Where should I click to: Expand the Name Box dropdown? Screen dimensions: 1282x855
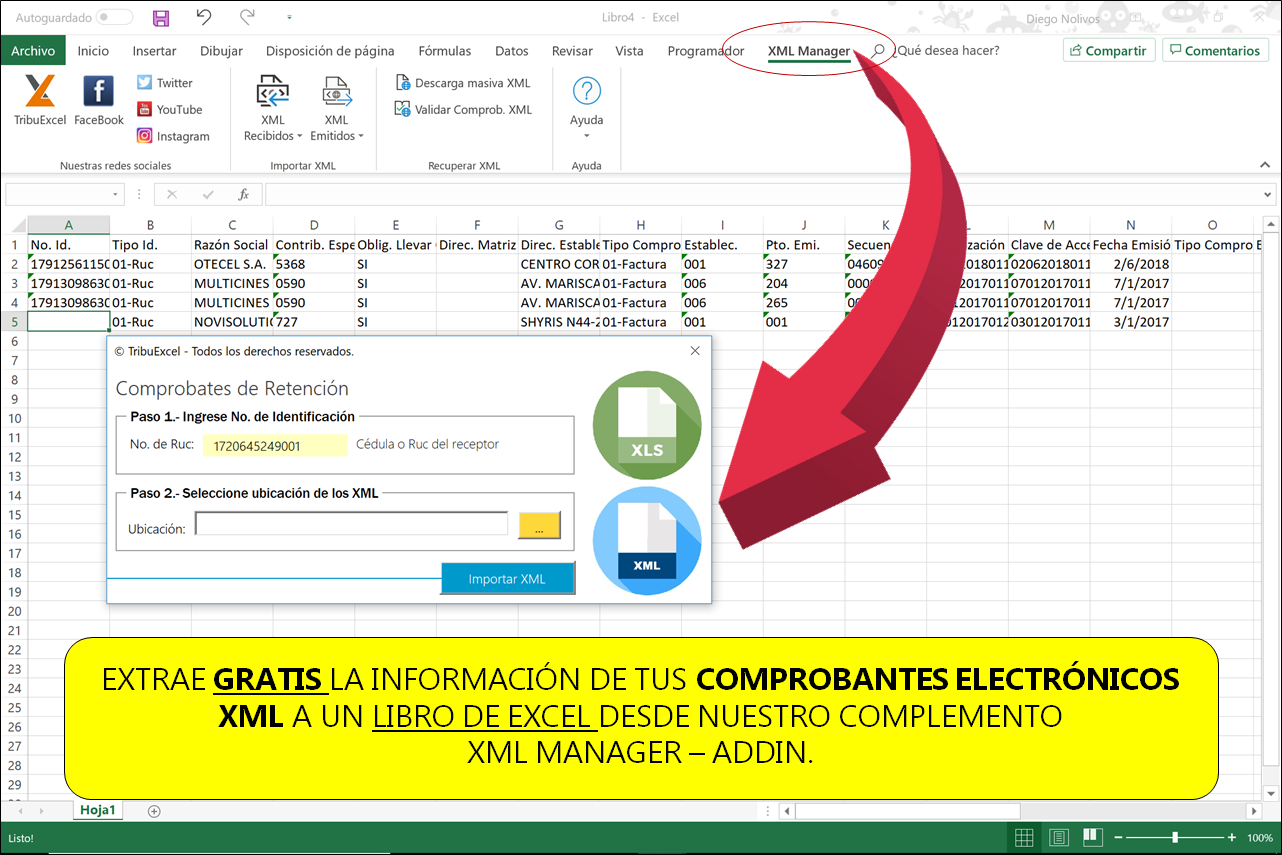tap(116, 195)
